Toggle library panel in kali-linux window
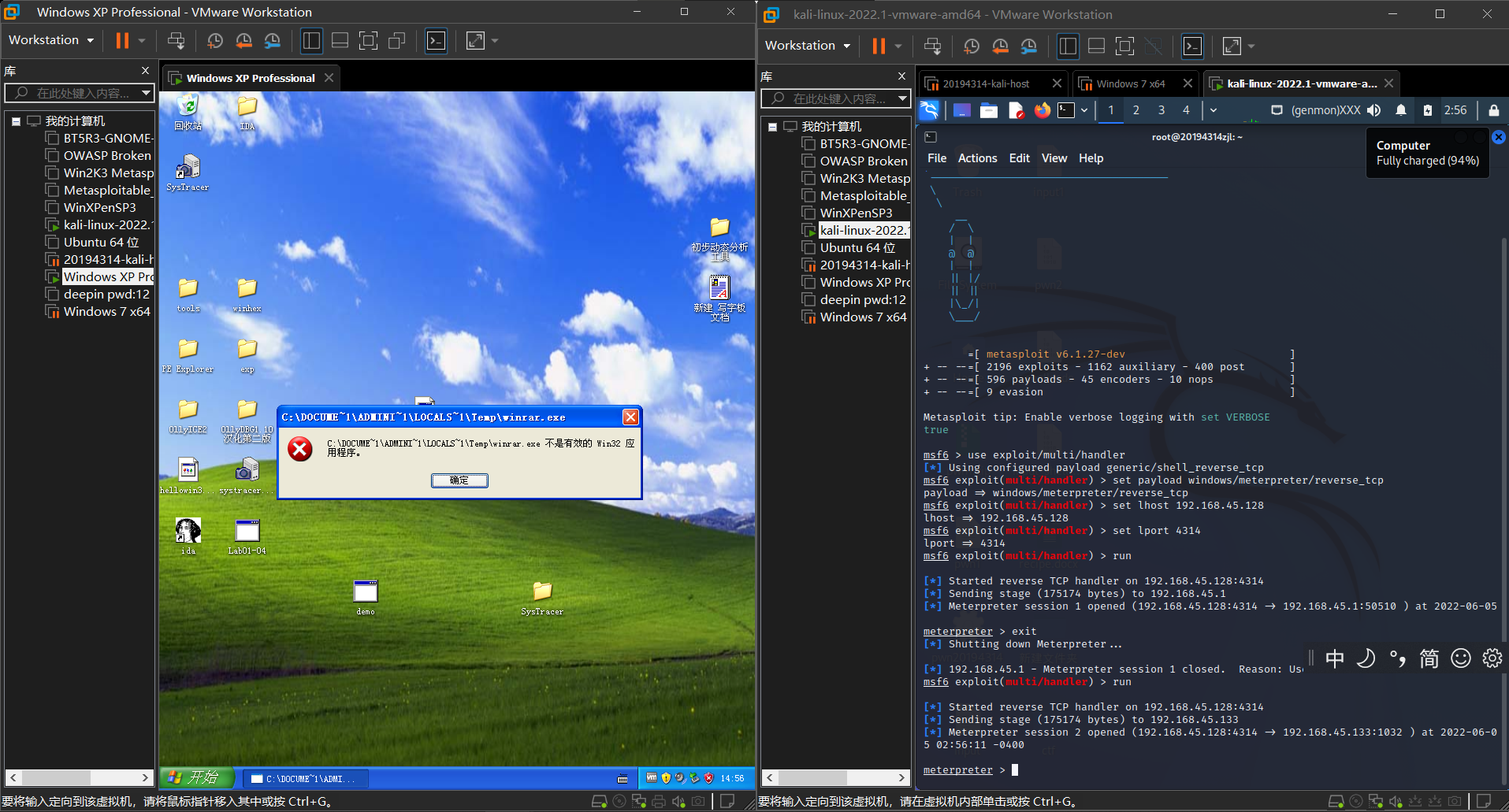 (x=1069, y=46)
